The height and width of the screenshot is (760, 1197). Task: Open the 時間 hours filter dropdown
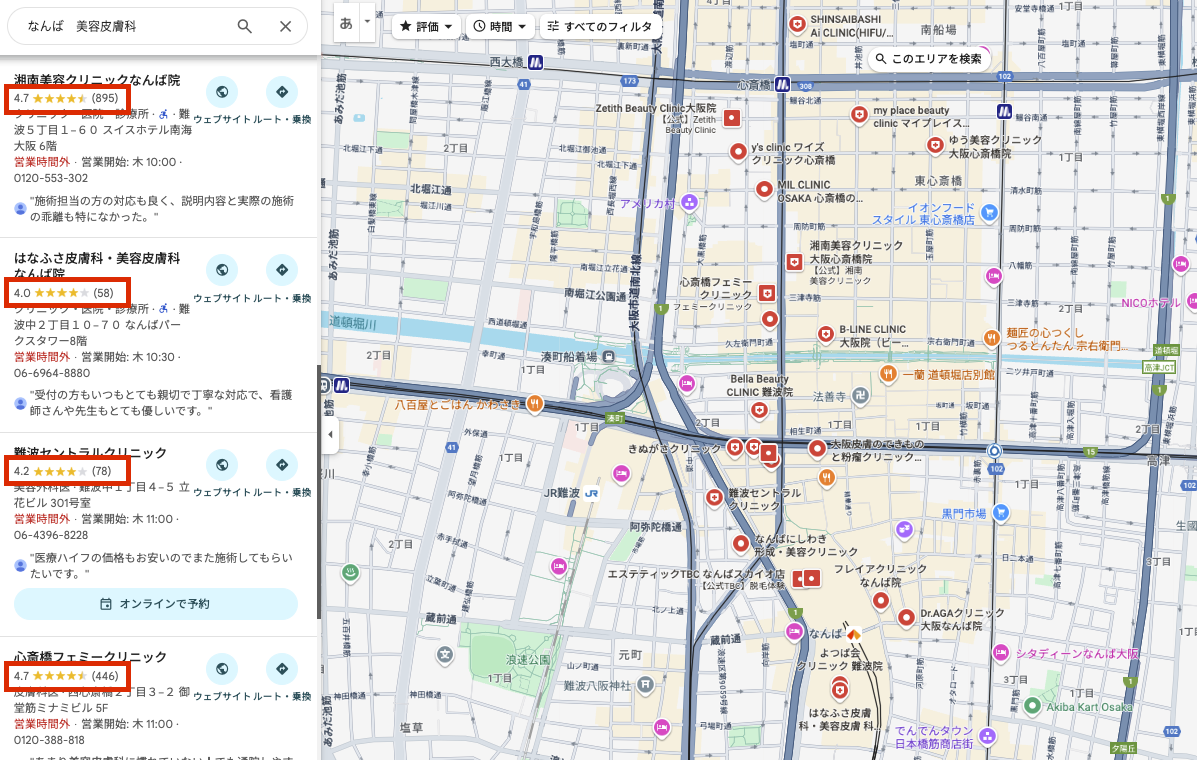(x=500, y=26)
